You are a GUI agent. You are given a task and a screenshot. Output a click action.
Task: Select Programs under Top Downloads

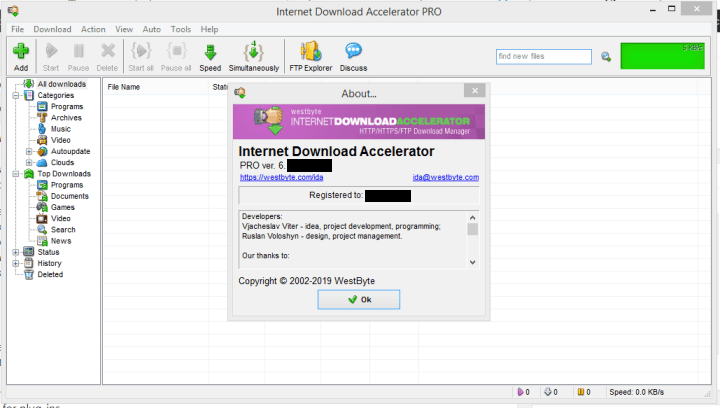coord(67,185)
